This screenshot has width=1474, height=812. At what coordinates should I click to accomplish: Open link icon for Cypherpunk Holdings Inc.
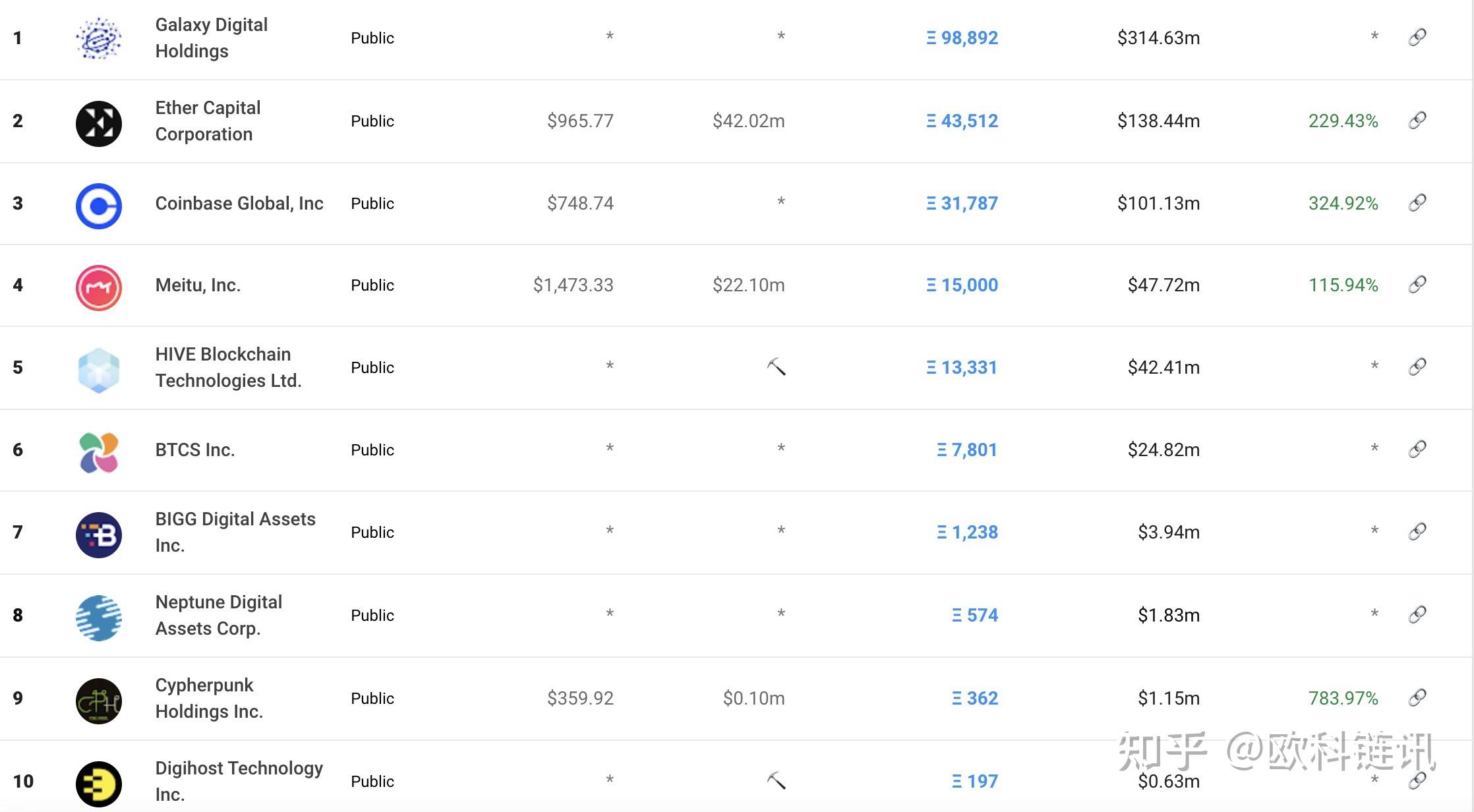pos(1417,697)
